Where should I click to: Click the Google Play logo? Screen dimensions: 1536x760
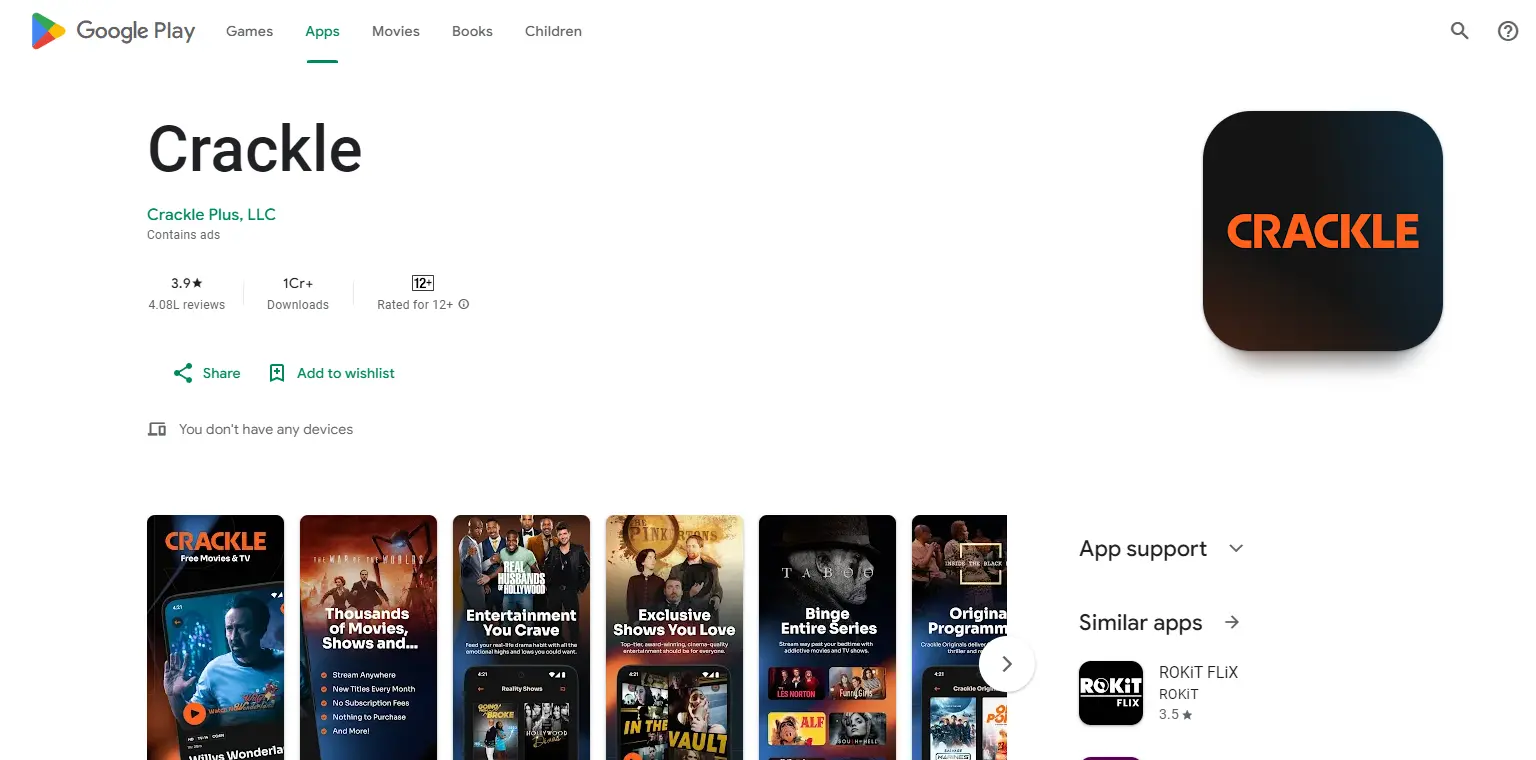[x=113, y=31]
